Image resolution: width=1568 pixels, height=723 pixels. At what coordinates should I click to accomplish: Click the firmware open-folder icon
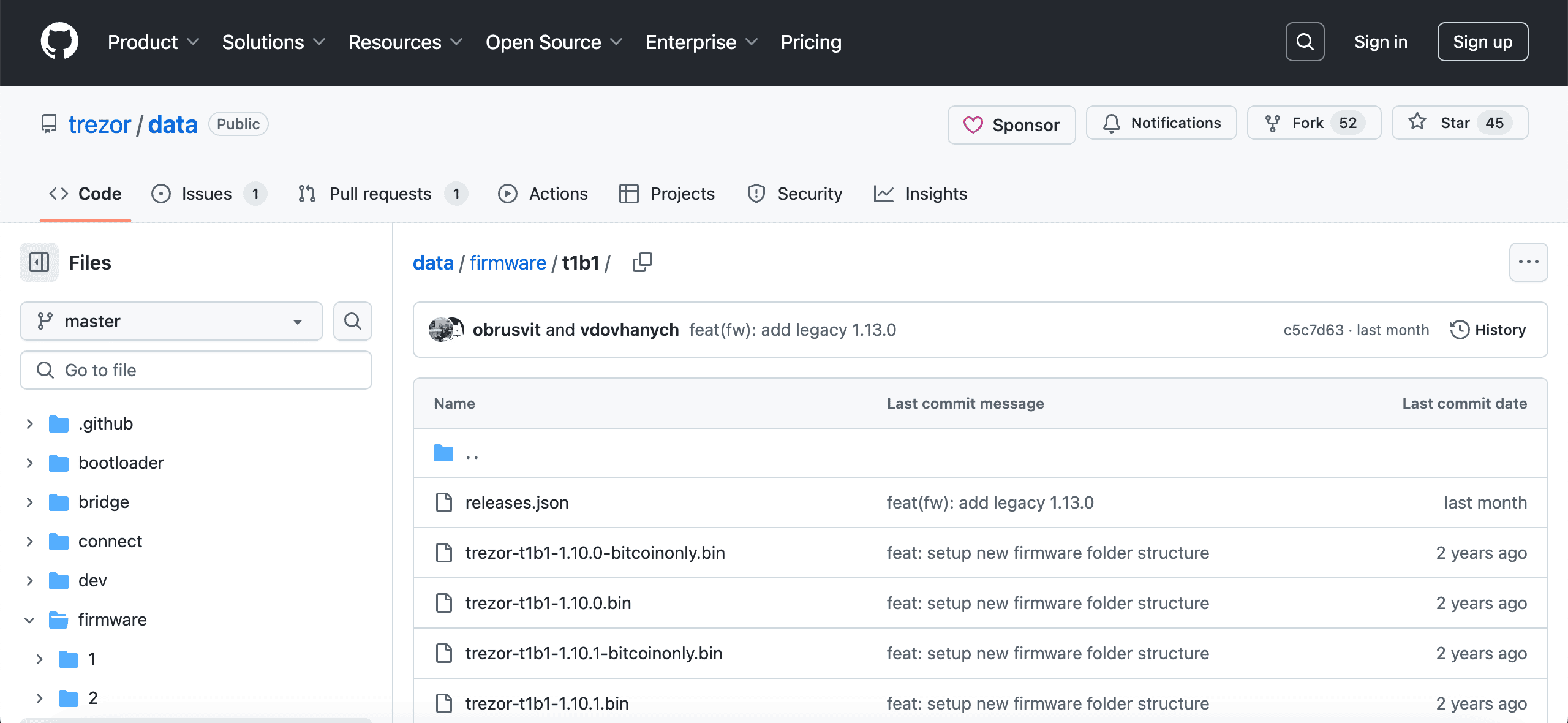pos(59,619)
